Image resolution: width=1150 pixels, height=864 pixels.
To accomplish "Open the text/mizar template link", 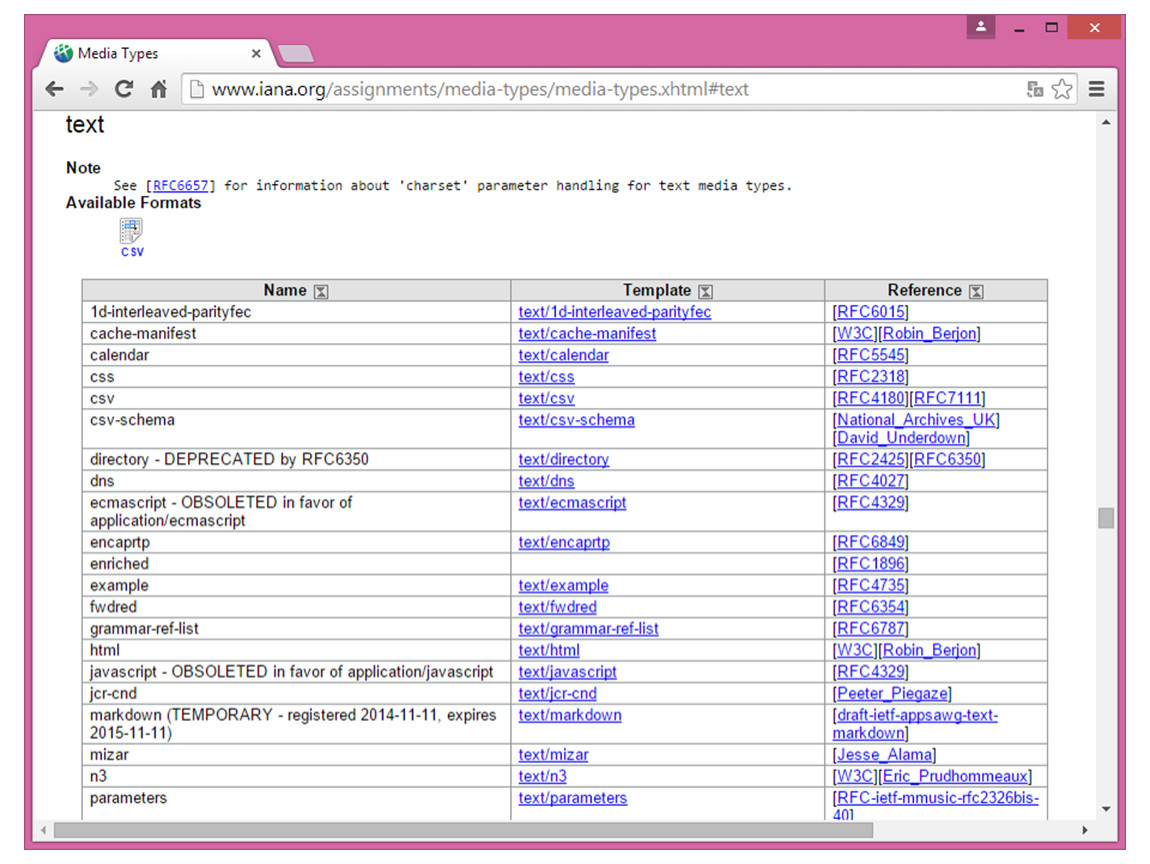I will pos(553,755).
